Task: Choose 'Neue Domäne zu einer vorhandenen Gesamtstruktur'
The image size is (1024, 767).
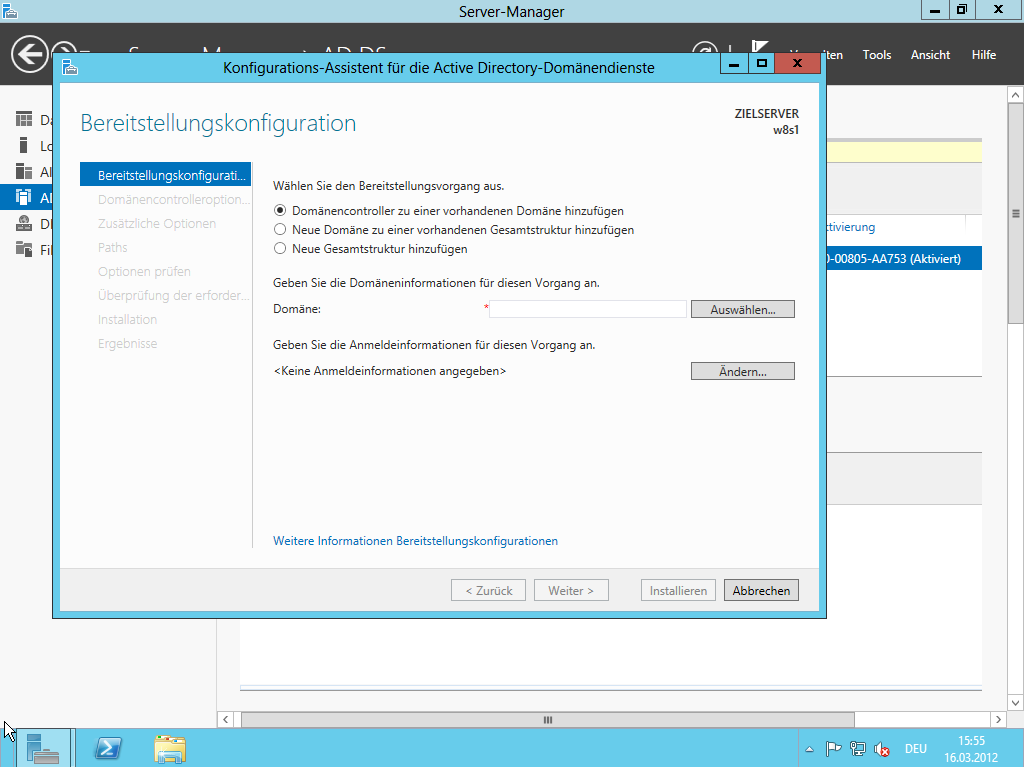Action: click(x=280, y=230)
